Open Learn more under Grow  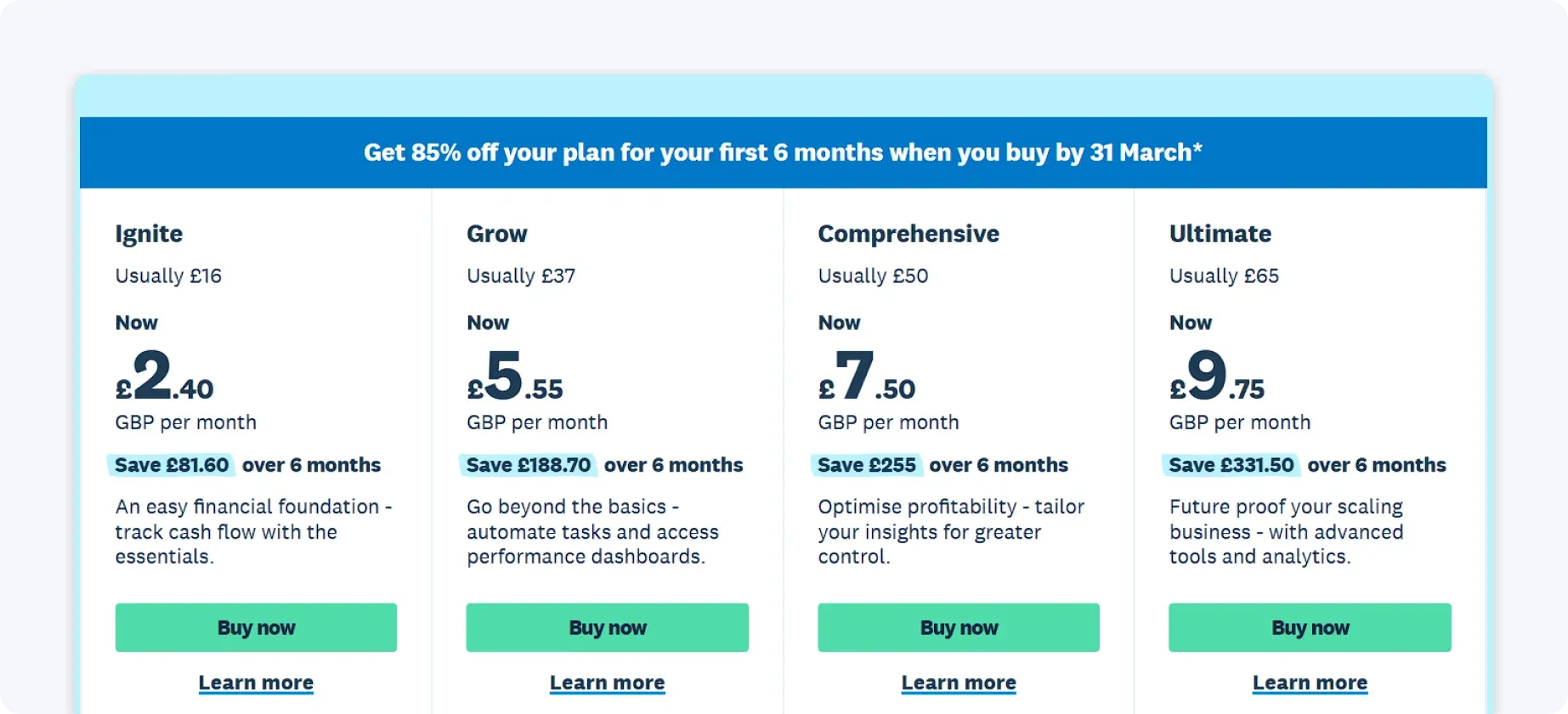[x=607, y=683]
